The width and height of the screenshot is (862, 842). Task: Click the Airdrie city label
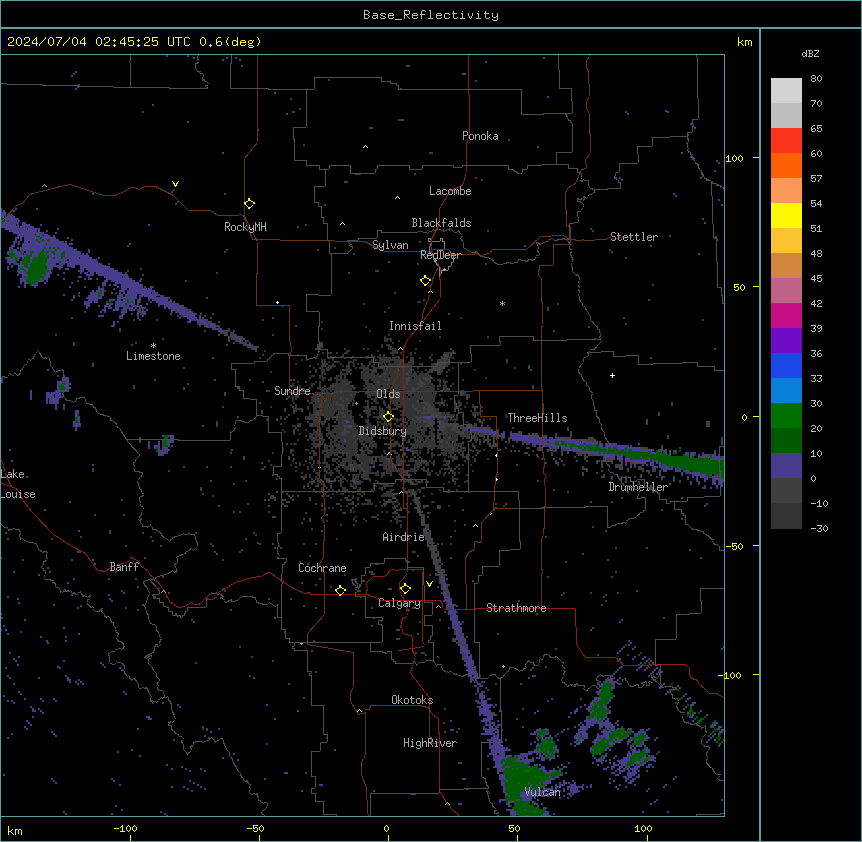click(x=403, y=537)
